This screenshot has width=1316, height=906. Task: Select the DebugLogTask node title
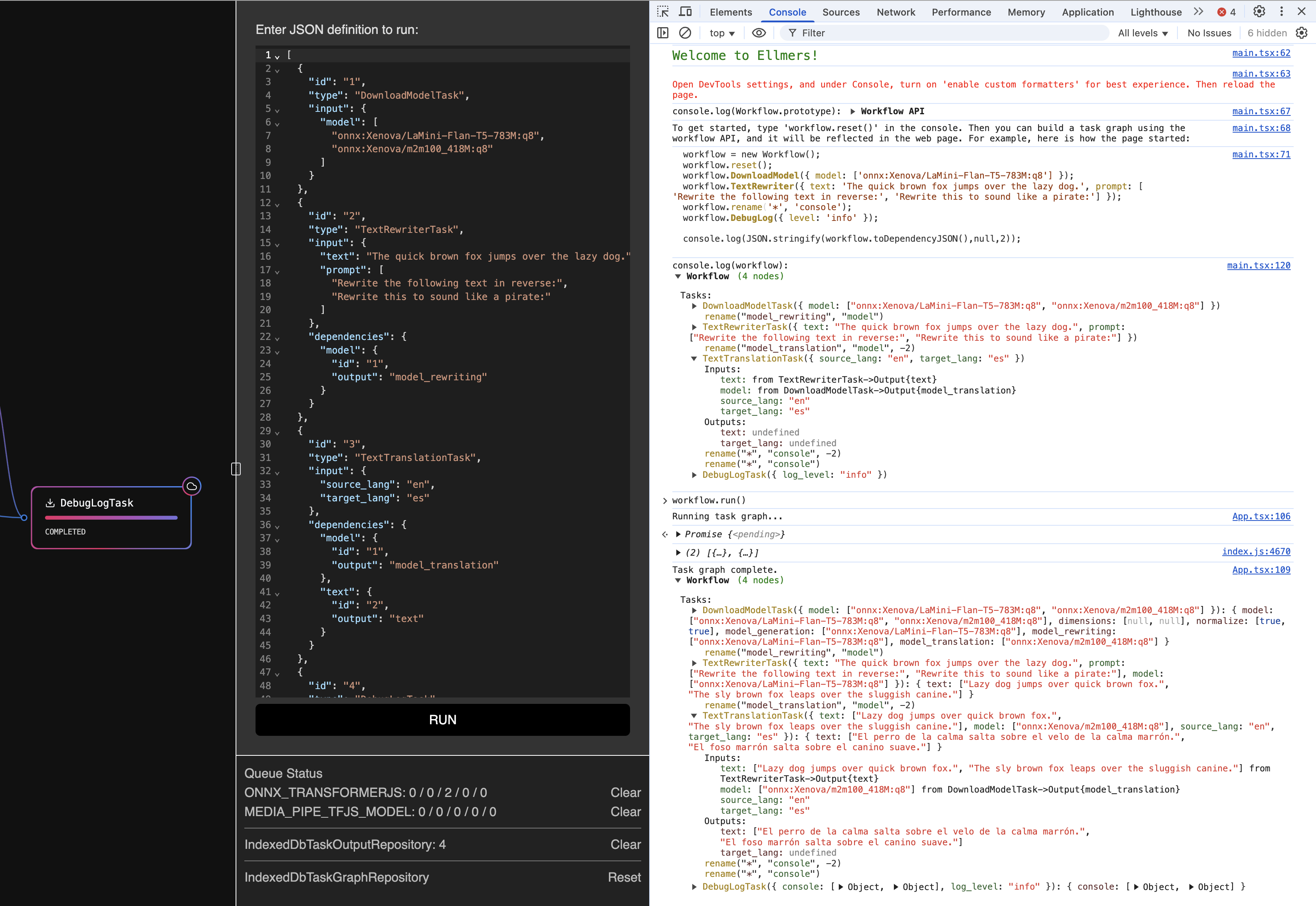97,503
